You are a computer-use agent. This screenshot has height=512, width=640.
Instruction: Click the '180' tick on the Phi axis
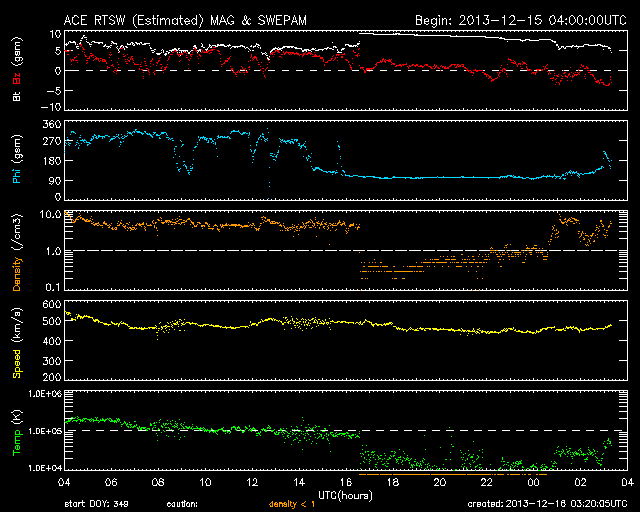pos(52,160)
